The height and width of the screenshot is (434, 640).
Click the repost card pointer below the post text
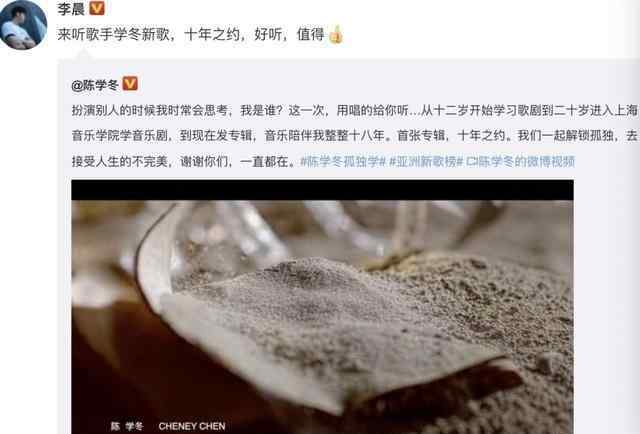(x=84, y=55)
